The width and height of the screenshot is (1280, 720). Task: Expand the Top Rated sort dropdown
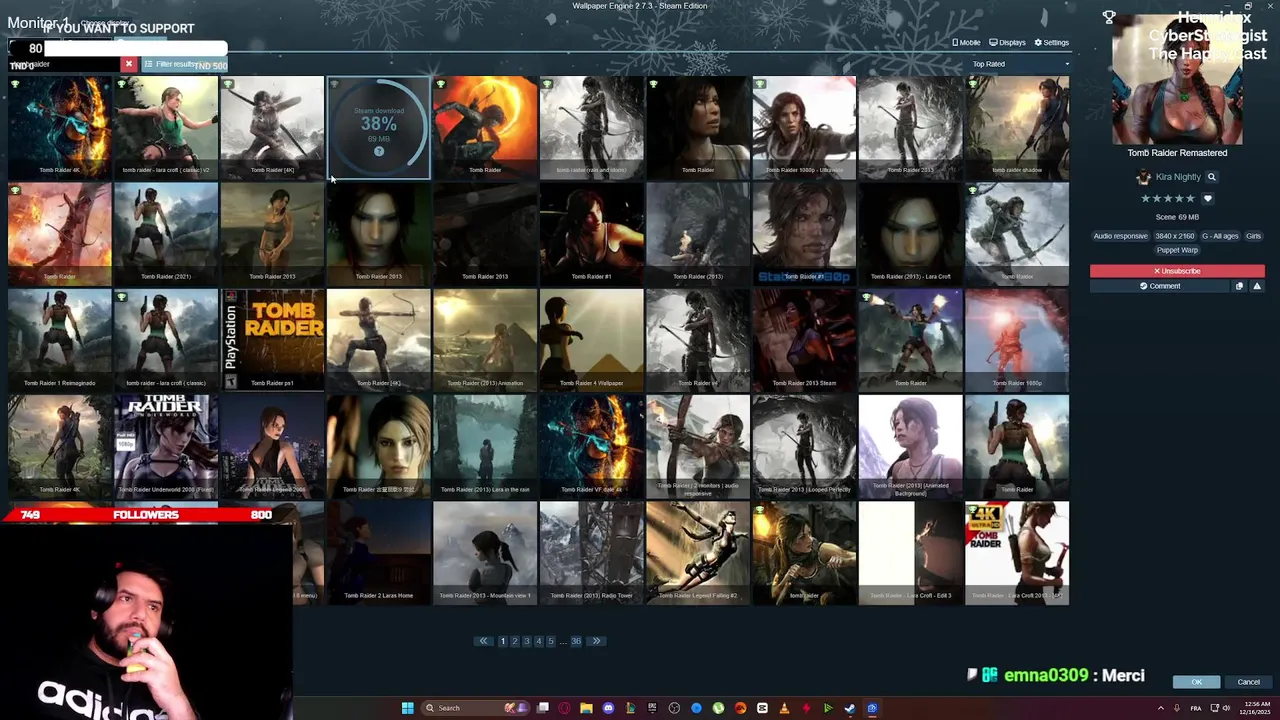1020,64
